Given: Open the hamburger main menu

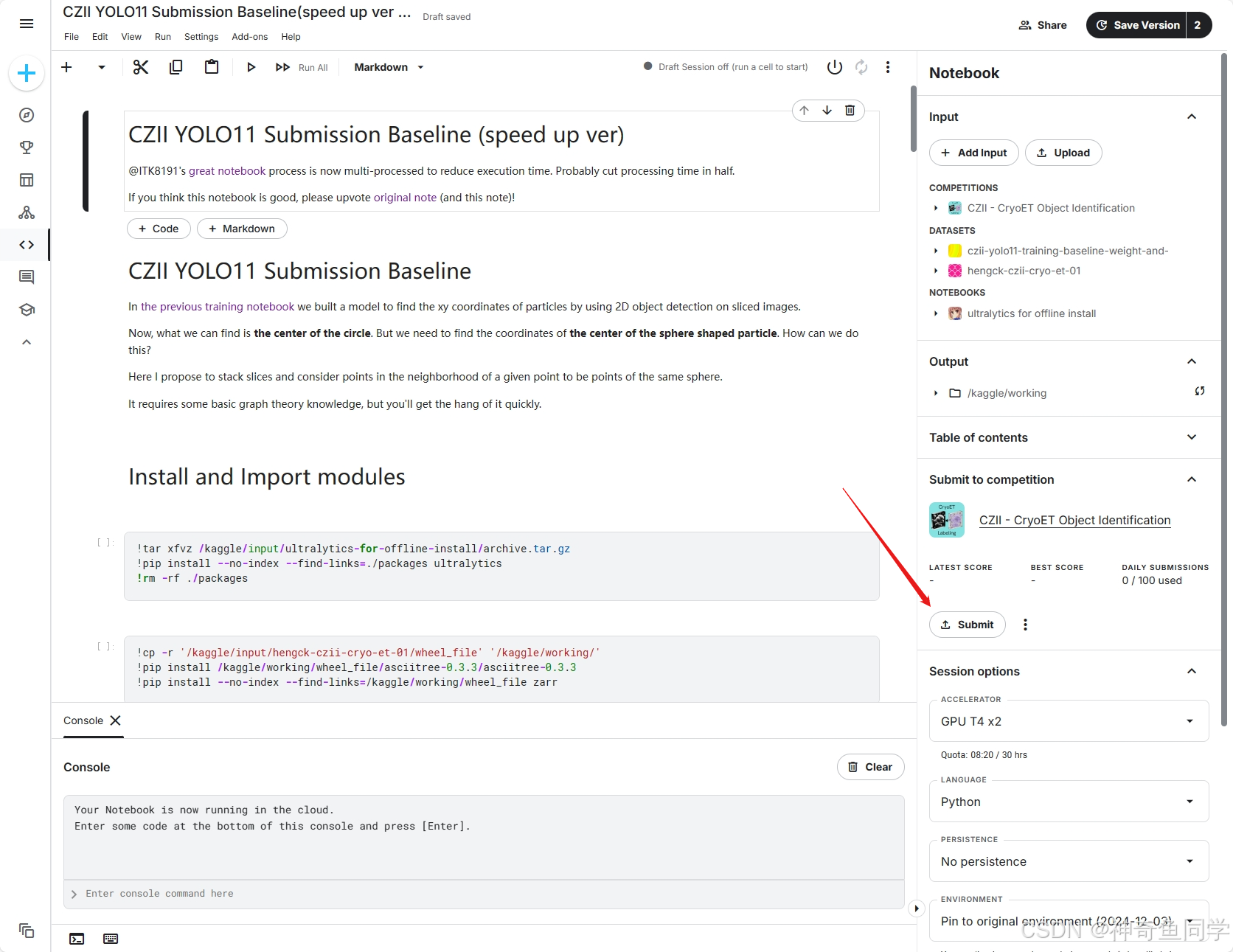Looking at the screenshot, I should [x=27, y=24].
